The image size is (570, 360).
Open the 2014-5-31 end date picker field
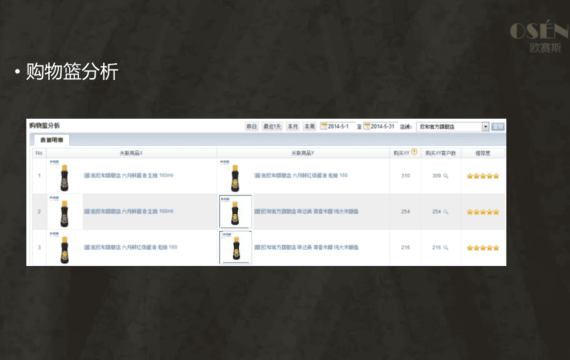382,127
